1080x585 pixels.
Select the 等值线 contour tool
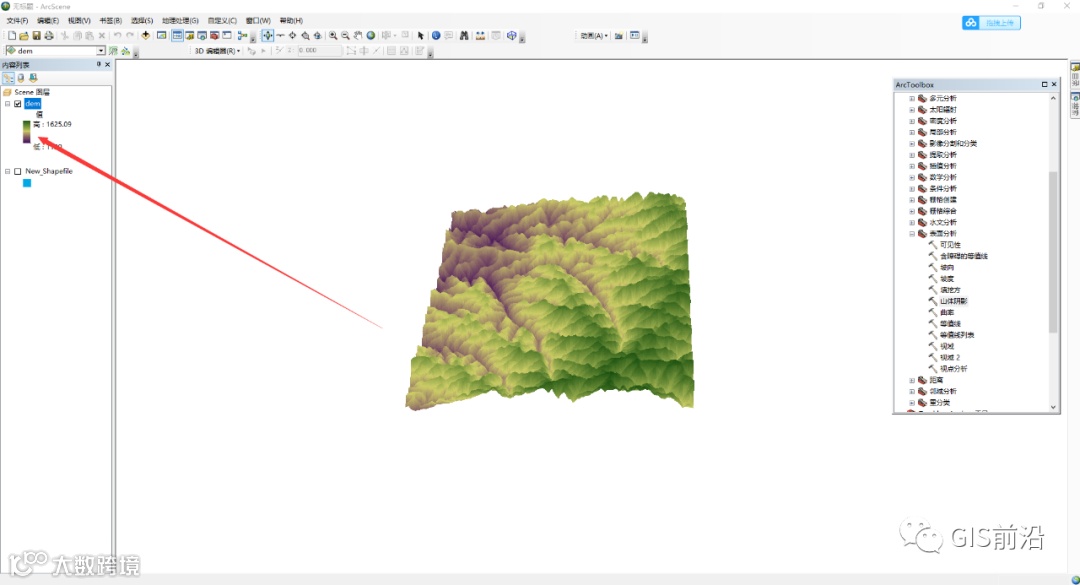(950, 324)
